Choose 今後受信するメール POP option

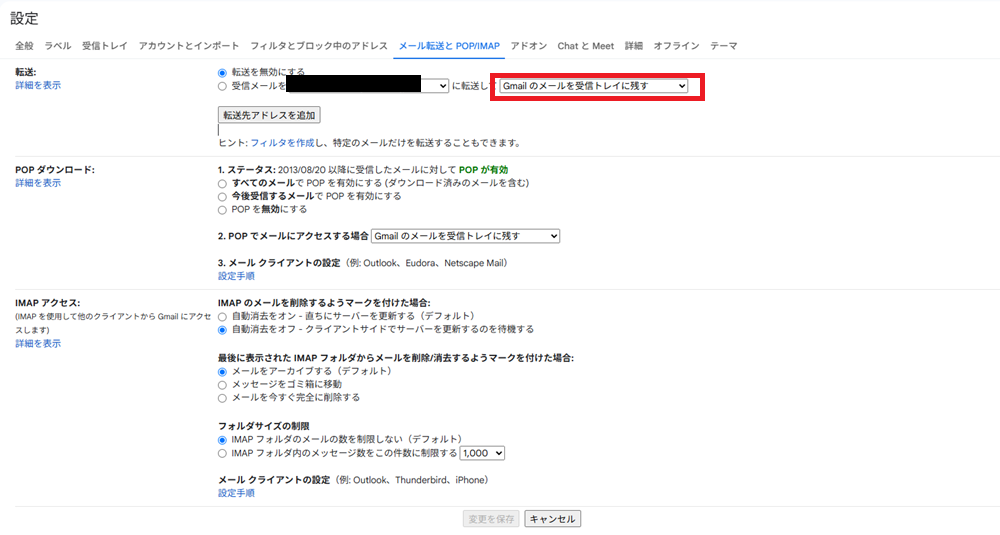pyautogui.click(x=222, y=197)
